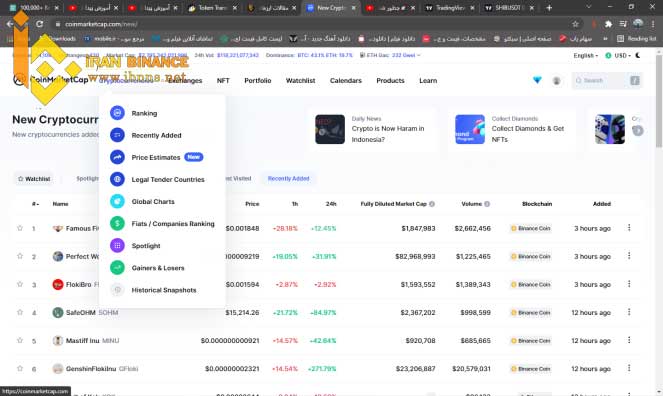
Task: Click the diamond rewards icon
Action: (537, 80)
